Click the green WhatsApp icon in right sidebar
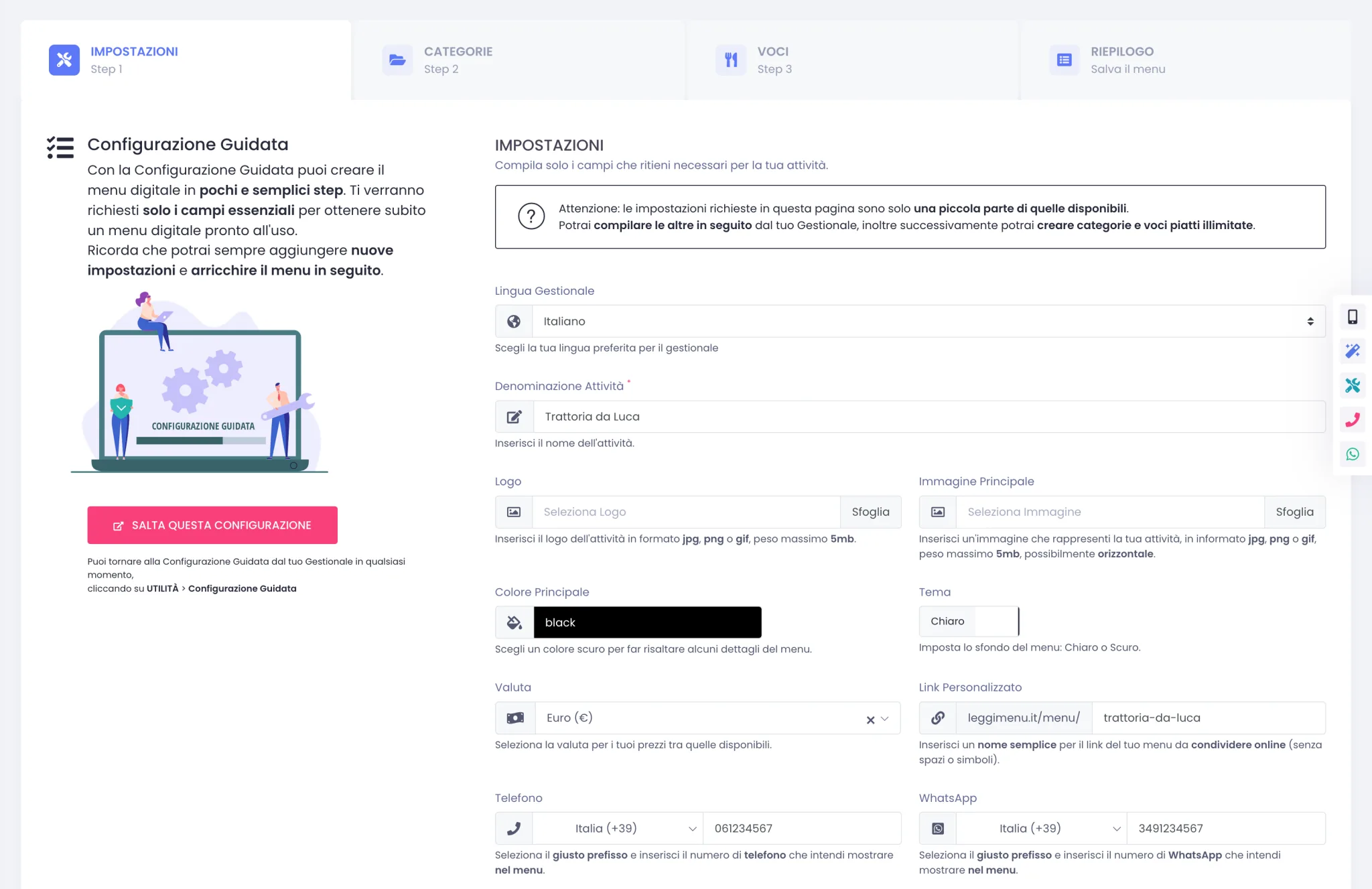Screen dimensions: 1372x889 [1353, 454]
